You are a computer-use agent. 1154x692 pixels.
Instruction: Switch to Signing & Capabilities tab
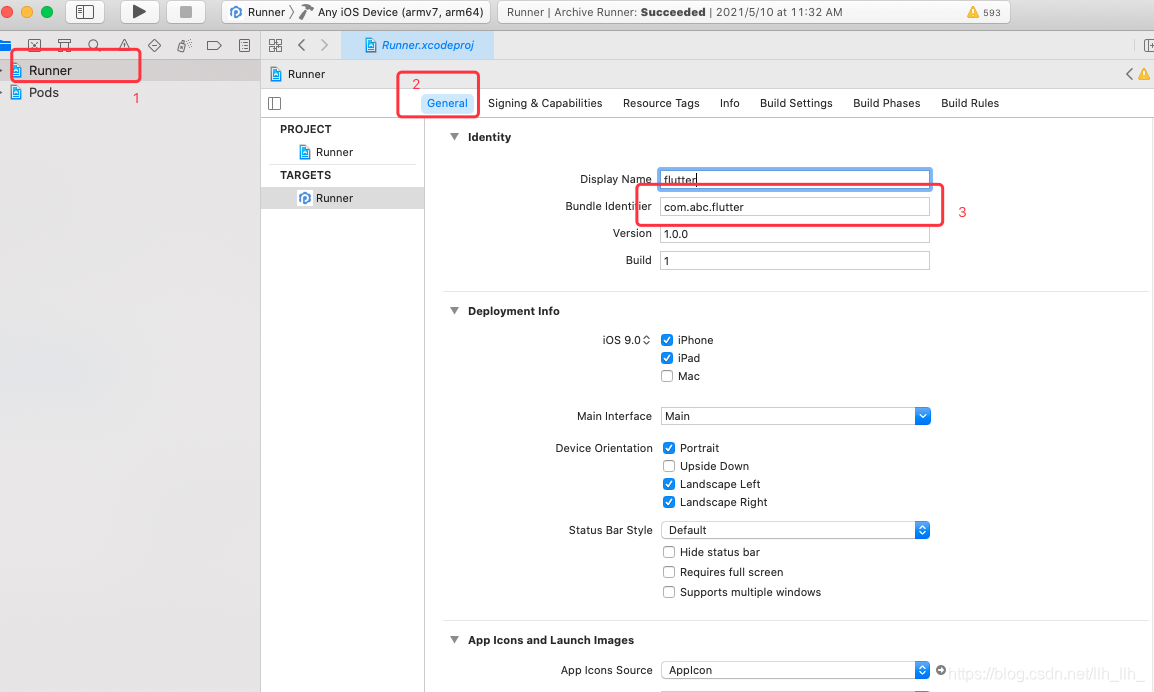point(545,104)
